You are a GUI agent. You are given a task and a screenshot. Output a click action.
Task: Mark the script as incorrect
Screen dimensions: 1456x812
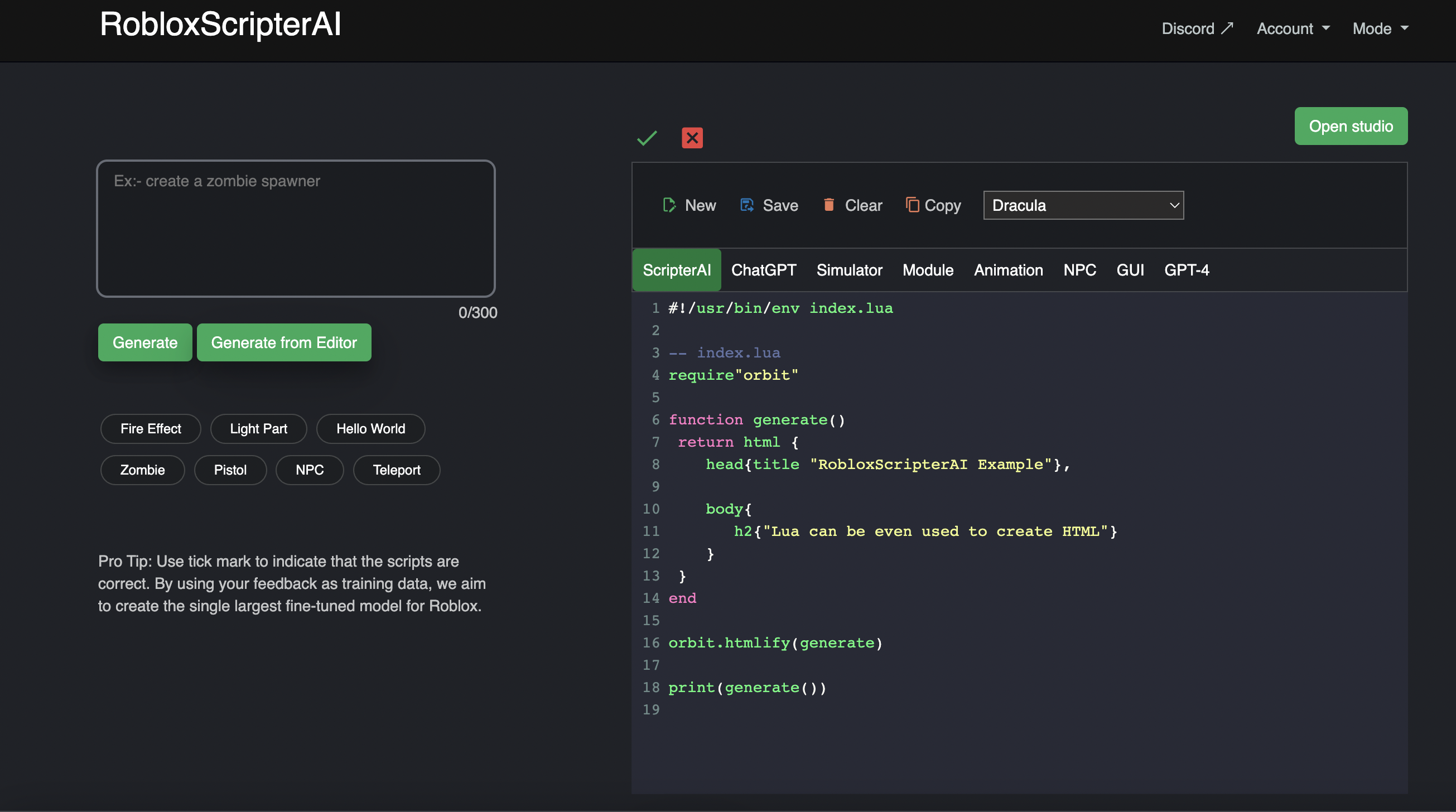692,138
